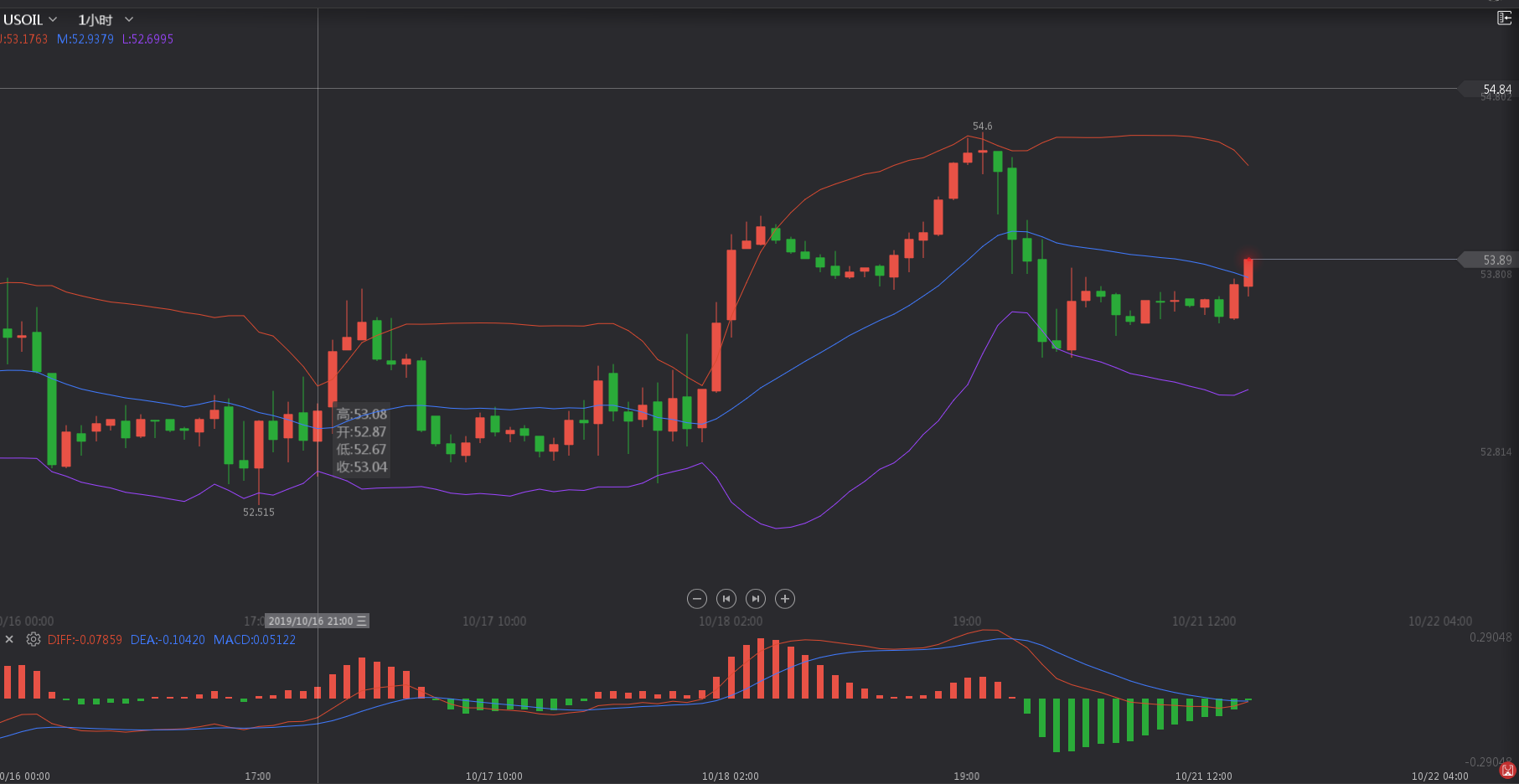Open MACD indicator settings gear
Image resolution: width=1519 pixels, height=784 pixels.
point(34,639)
